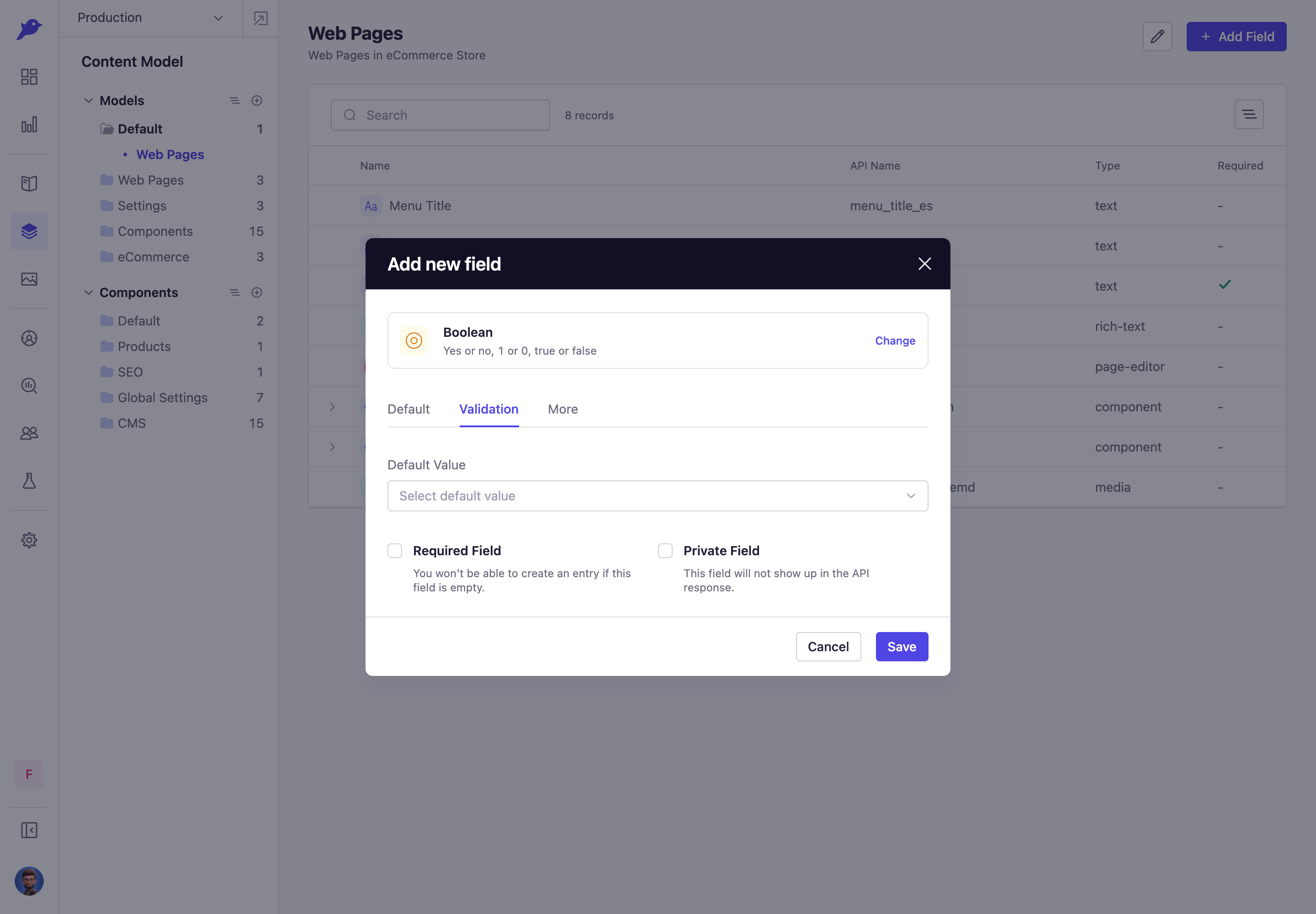Open the SEO components folder
Image resolution: width=1316 pixels, height=914 pixels.
121,372
